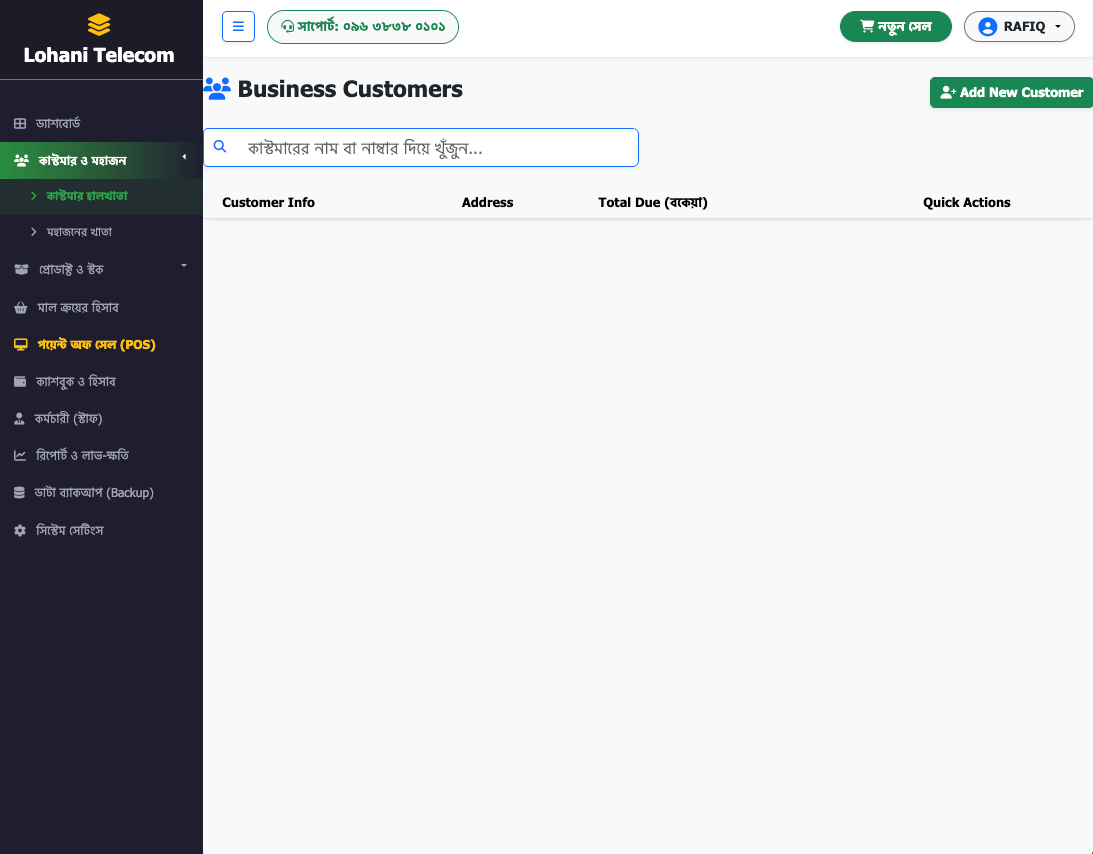The height and width of the screenshot is (854, 1093).
Task: Click the প্রোডাক্ট ও স্টক boxes icon
Action: [22, 269]
